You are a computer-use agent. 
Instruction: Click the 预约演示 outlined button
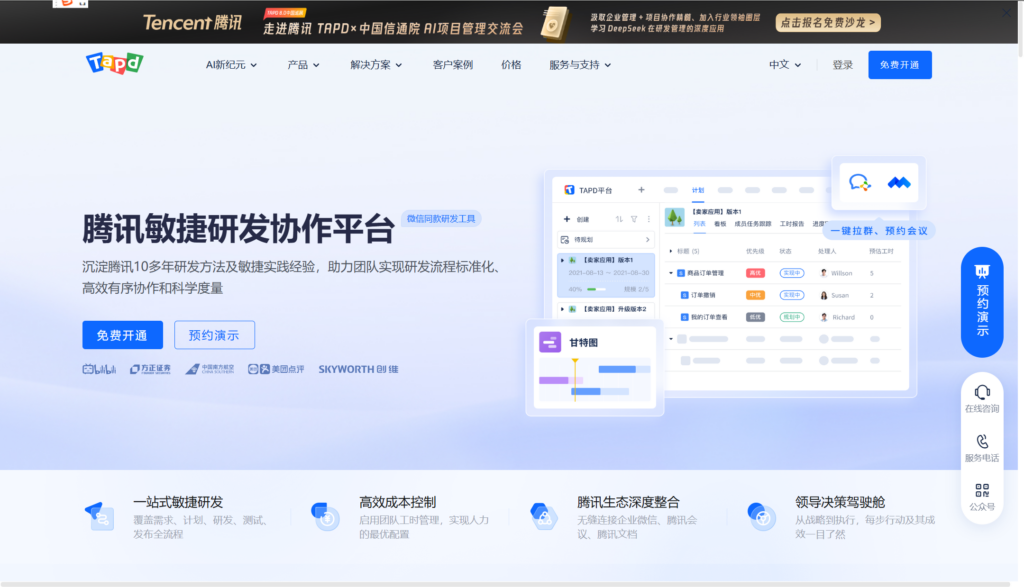pos(214,335)
